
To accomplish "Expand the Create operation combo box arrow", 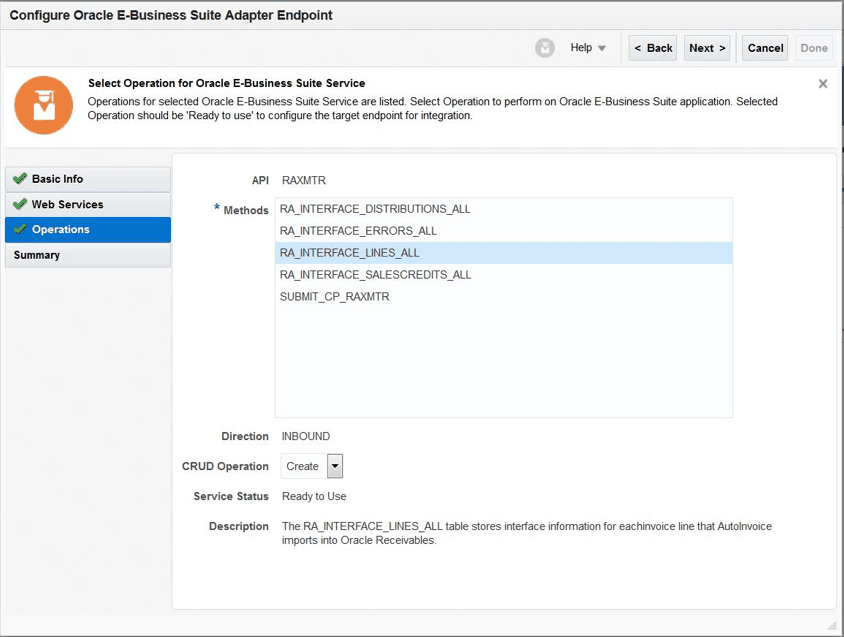I will (x=335, y=466).
